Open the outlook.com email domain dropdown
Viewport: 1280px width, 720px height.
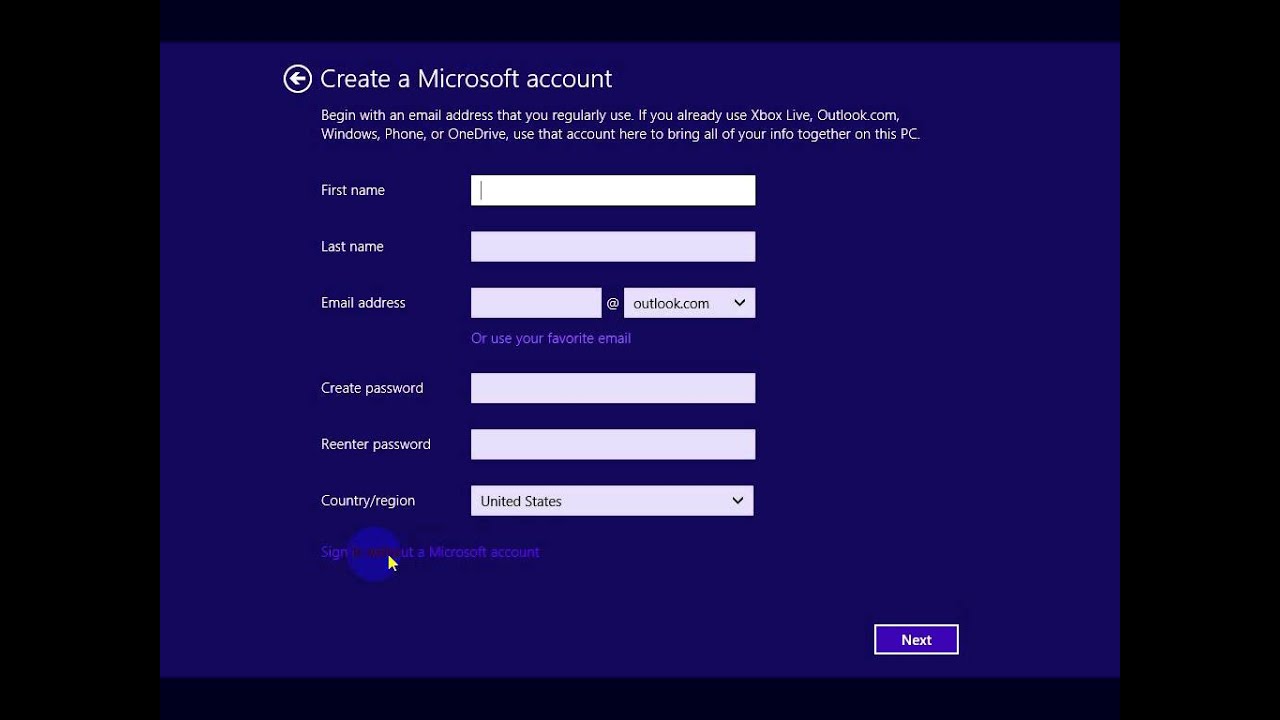click(x=689, y=303)
